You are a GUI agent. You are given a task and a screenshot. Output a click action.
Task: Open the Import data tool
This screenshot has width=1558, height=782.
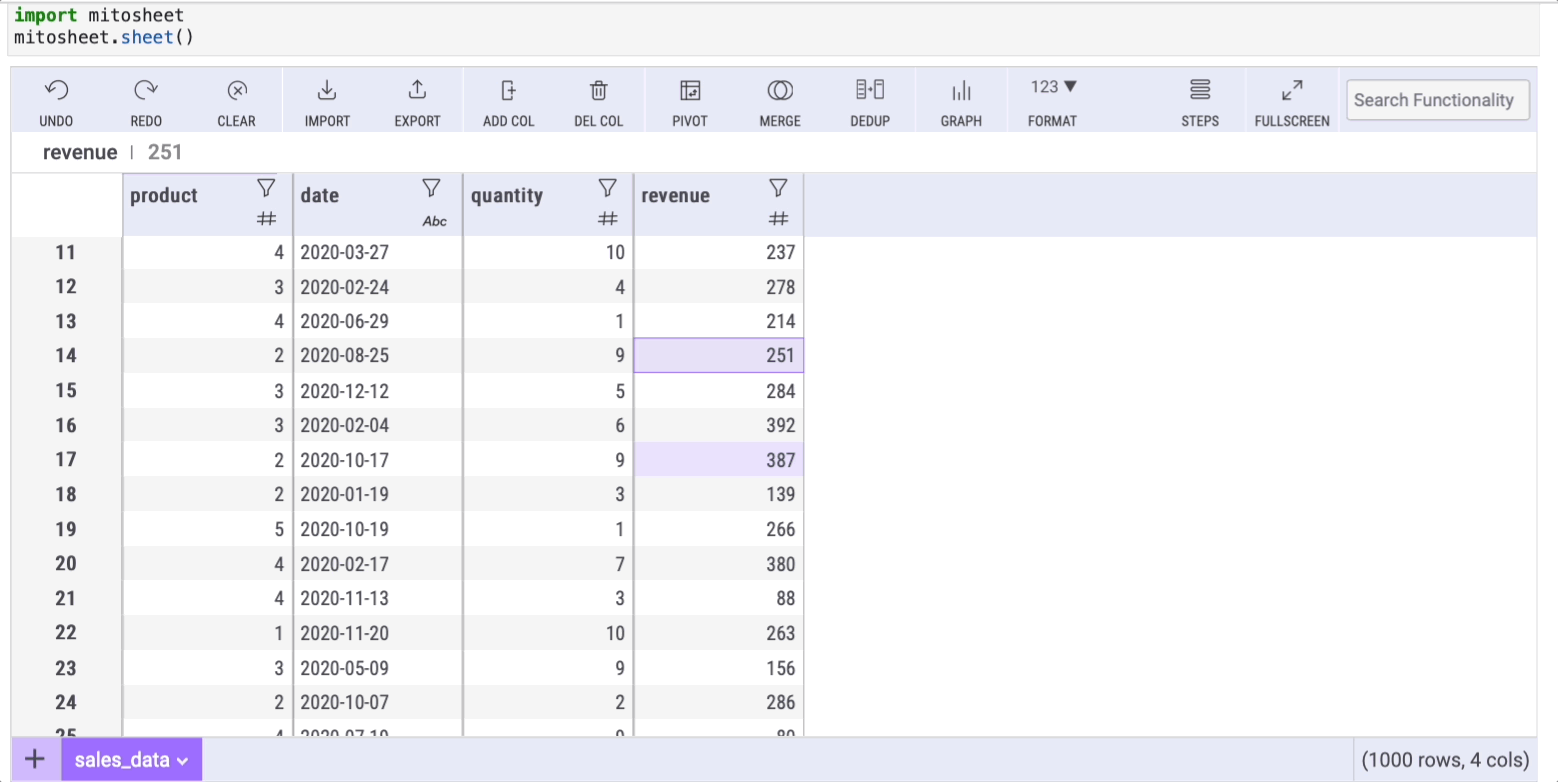[x=327, y=91]
